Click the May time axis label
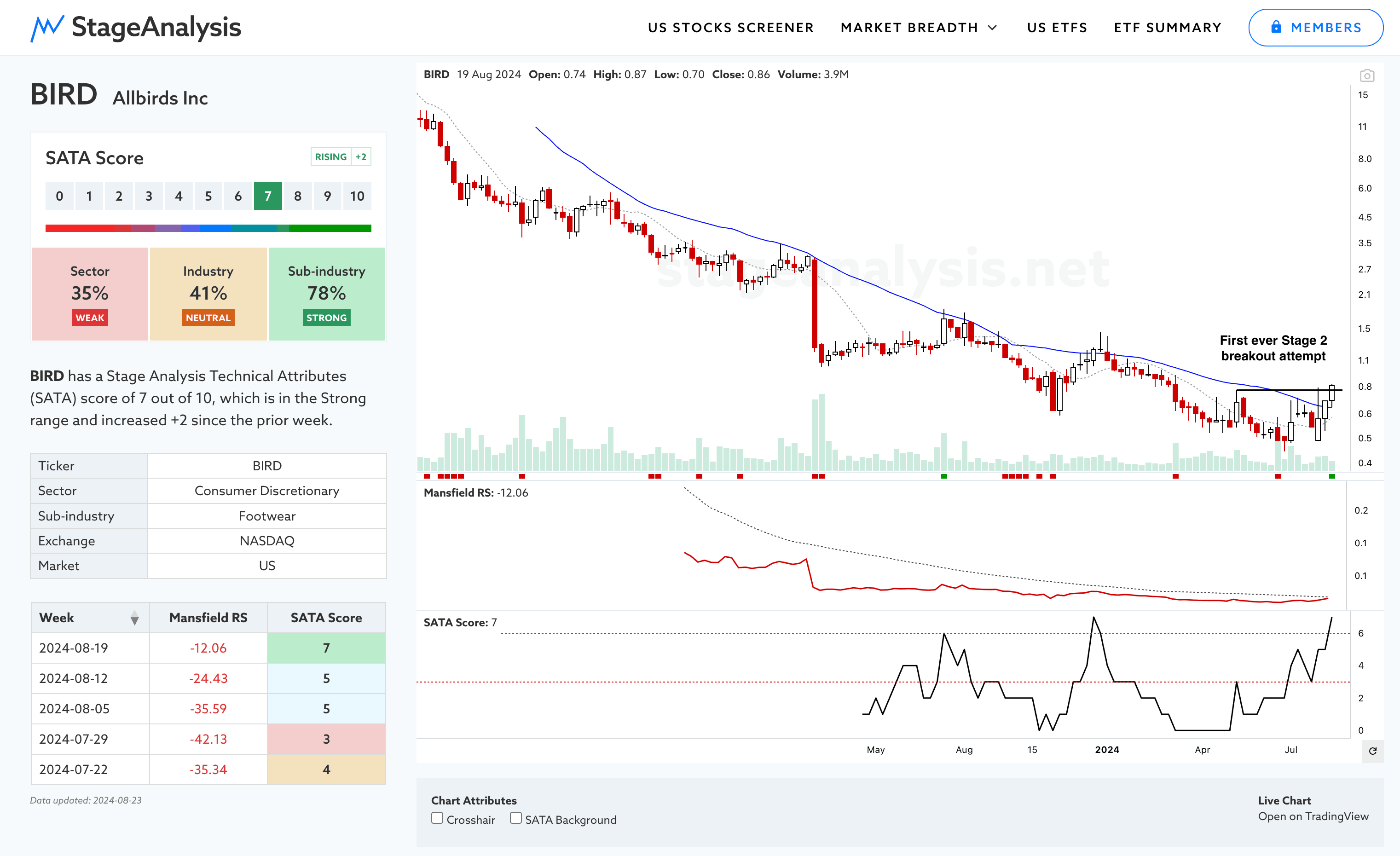Image resolution: width=1400 pixels, height=856 pixels. point(875,750)
